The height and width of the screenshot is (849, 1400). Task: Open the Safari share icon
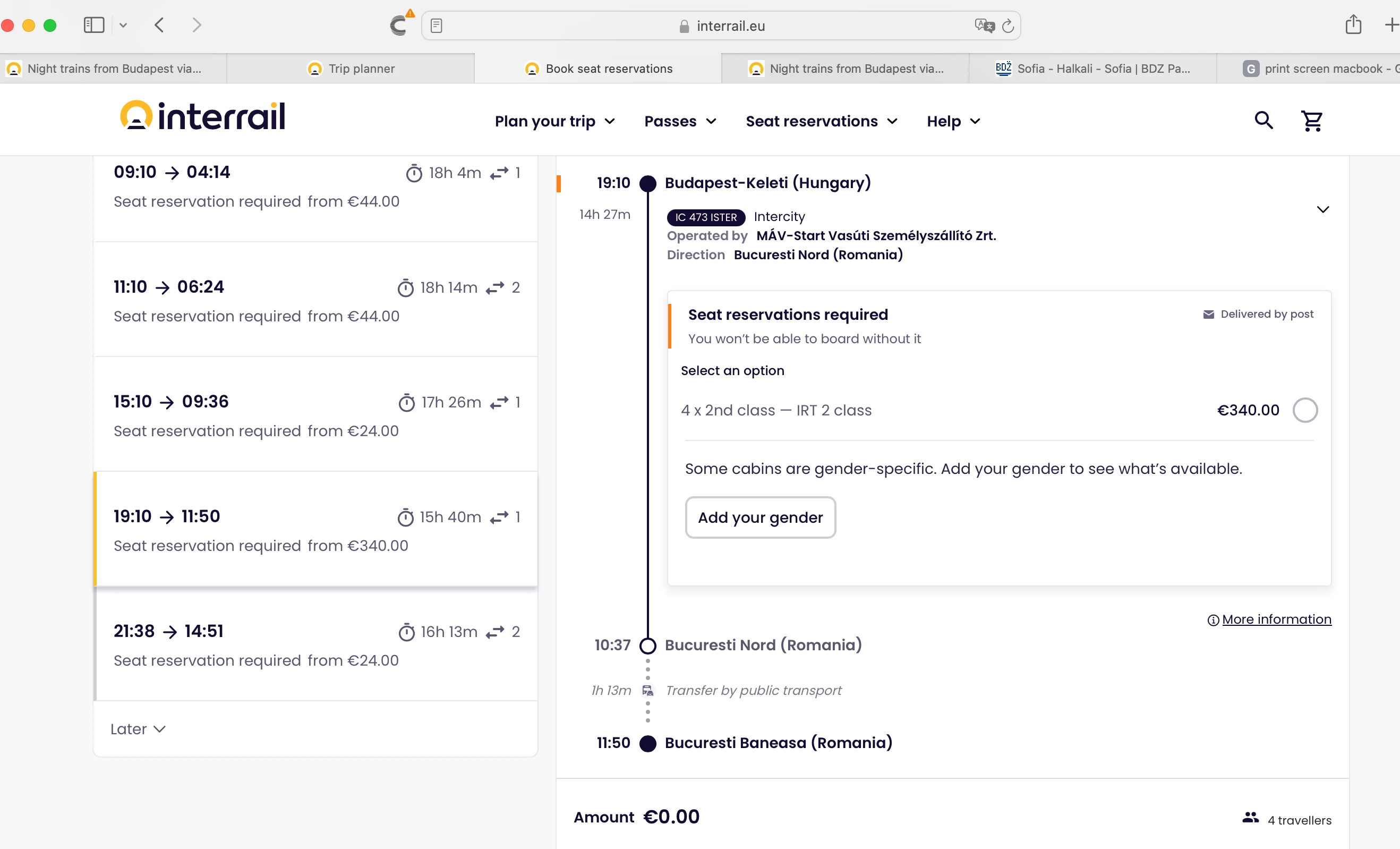tap(1353, 25)
